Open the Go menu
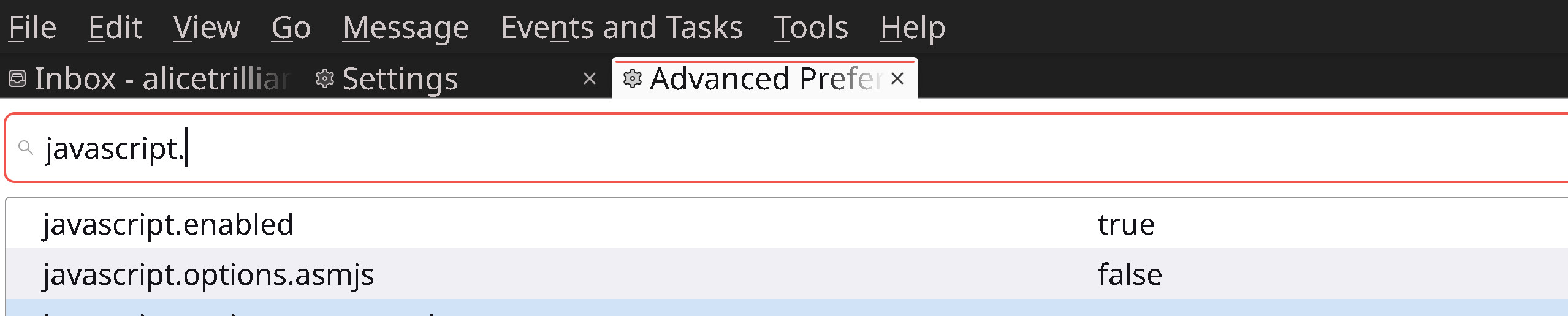The height and width of the screenshot is (316, 1568). (291, 28)
